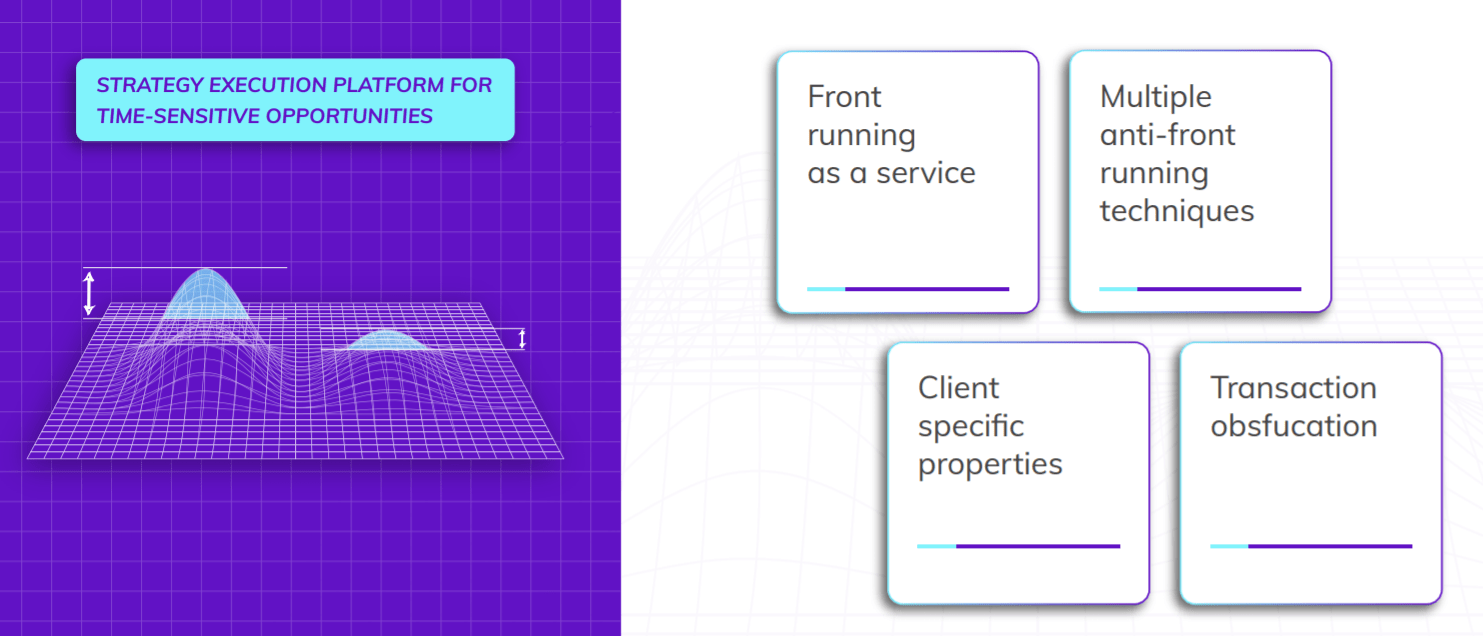Select the Multiple anti-front running techniques card
The image size is (1483, 636).
(x=1199, y=182)
